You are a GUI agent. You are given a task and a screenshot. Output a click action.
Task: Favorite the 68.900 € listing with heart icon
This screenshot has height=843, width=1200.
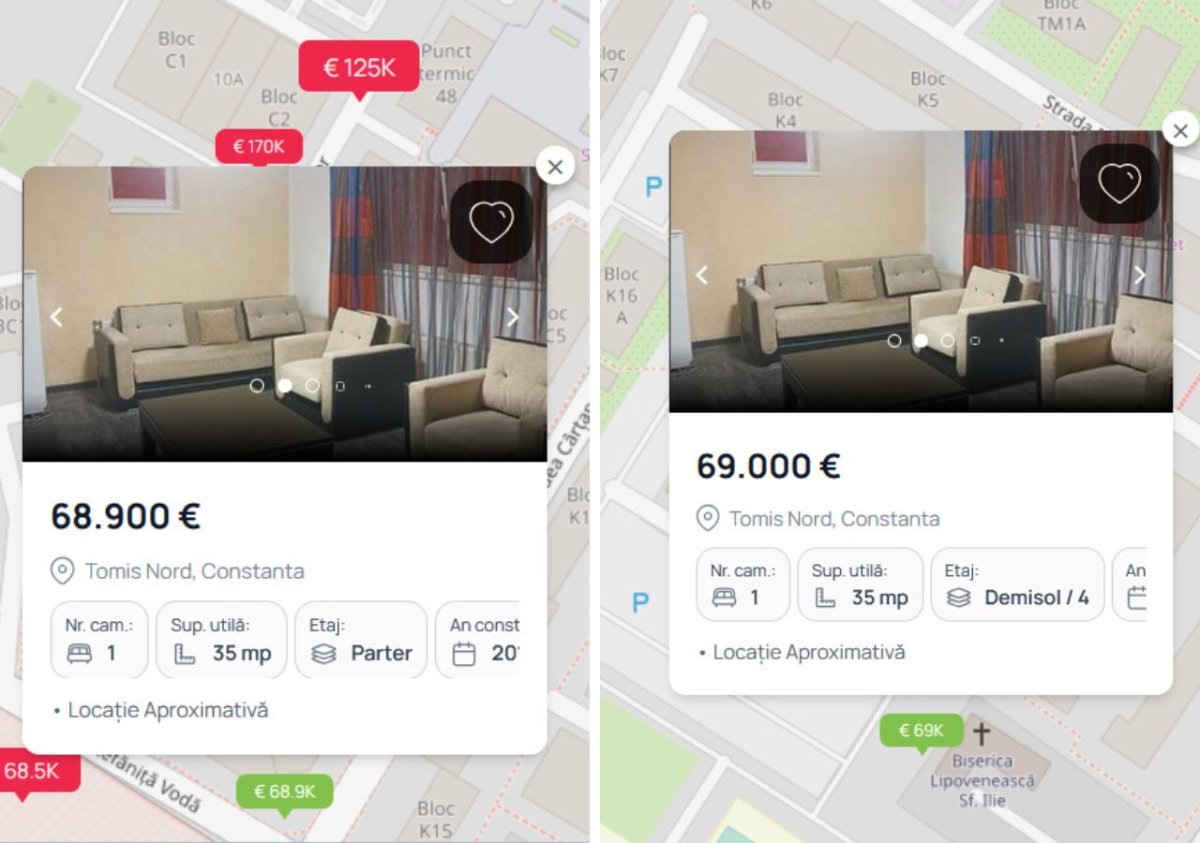(x=491, y=222)
